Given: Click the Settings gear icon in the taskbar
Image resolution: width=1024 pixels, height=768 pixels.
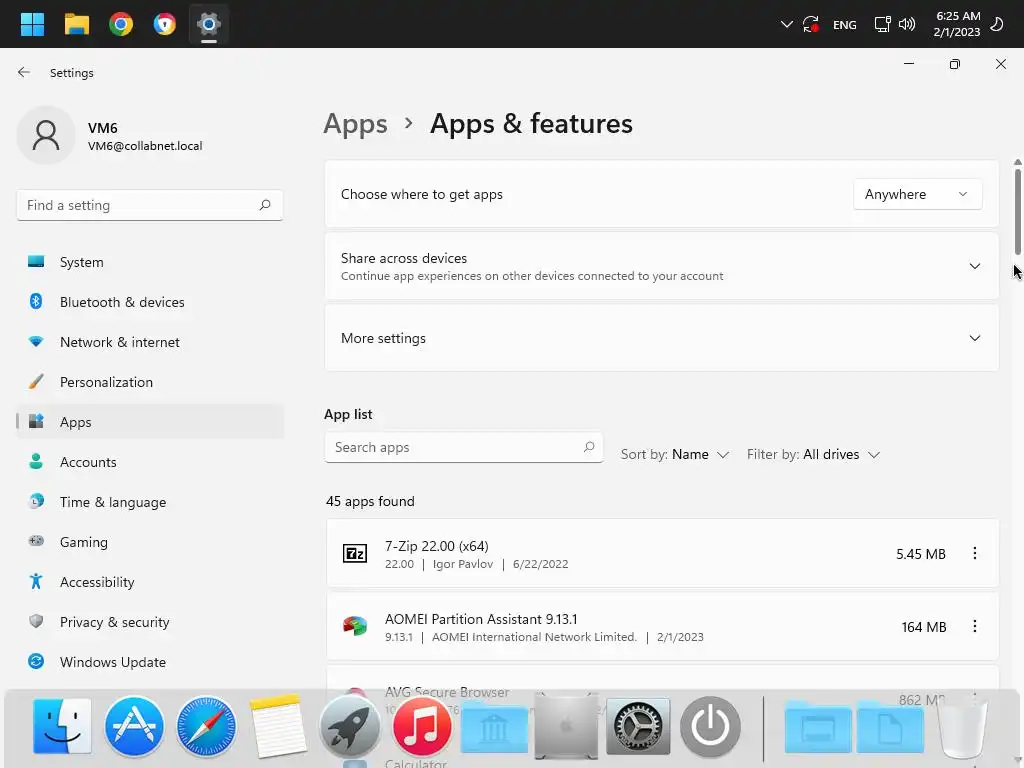Looking at the screenshot, I should [209, 24].
